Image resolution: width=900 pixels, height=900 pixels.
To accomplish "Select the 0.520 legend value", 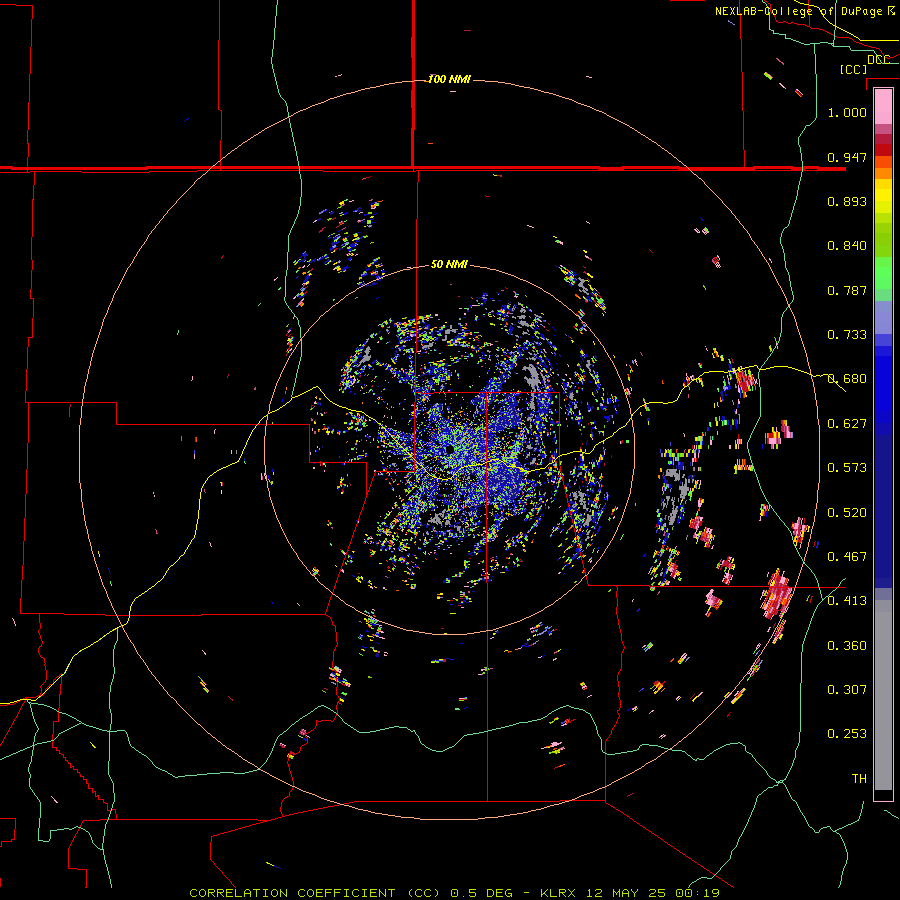I will 847,513.
